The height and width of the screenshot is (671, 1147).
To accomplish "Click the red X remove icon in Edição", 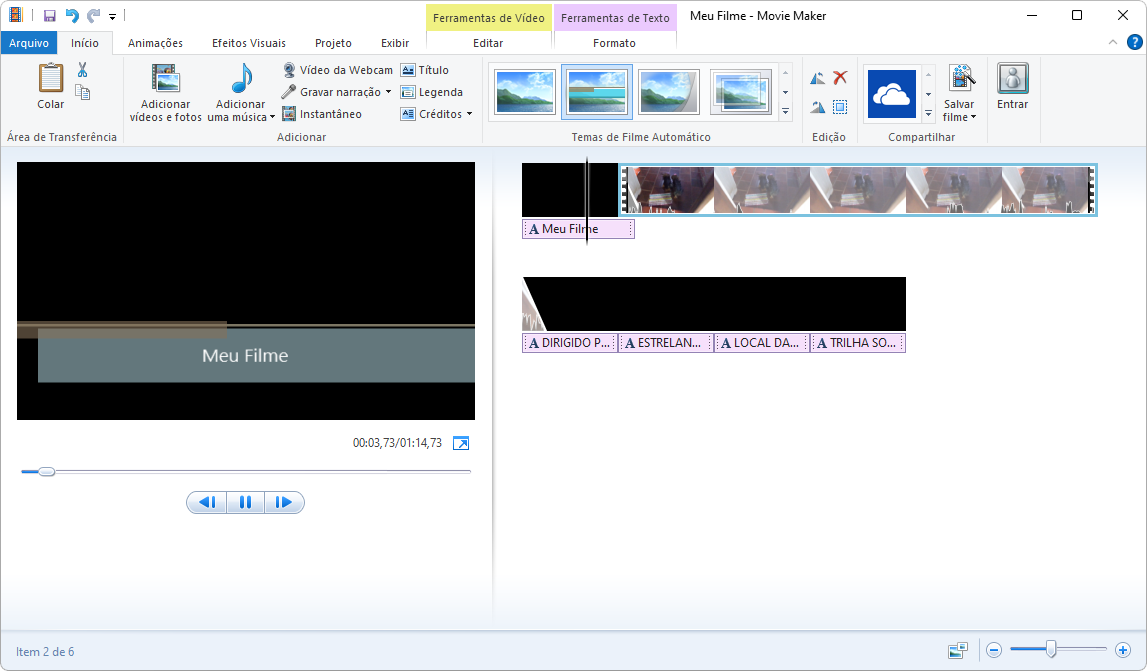I will tap(840, 78).
